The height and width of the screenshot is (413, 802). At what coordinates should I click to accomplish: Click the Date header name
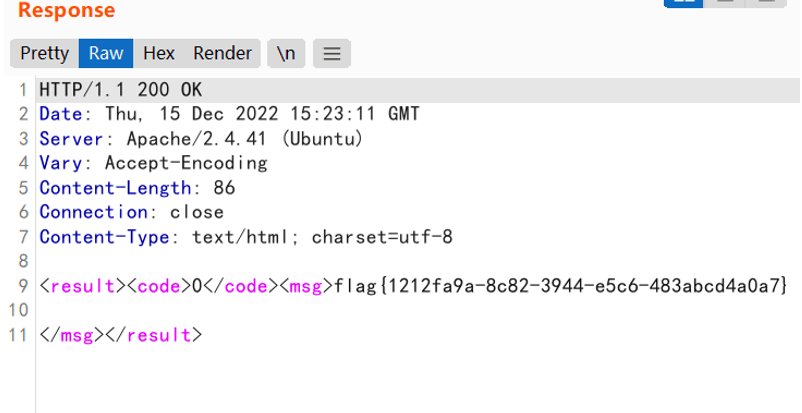point(60,114)
